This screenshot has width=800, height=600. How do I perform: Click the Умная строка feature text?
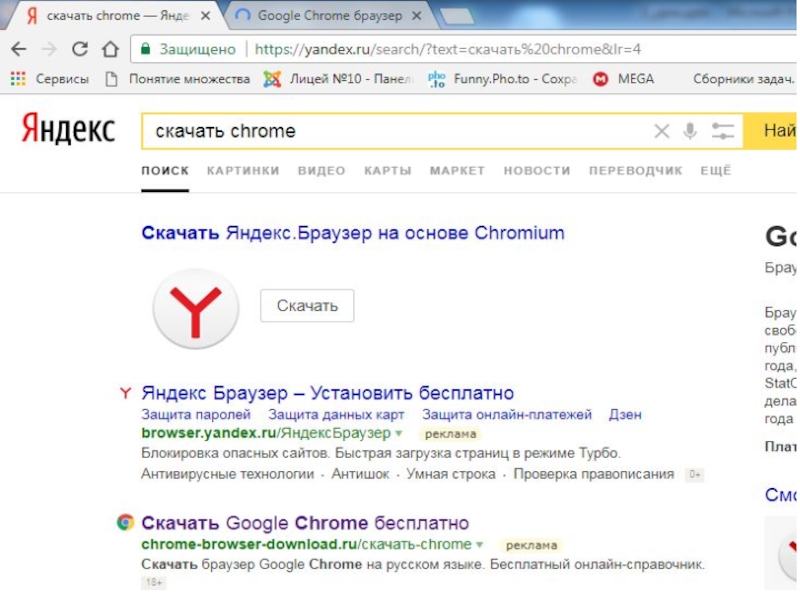coord(451,474)
